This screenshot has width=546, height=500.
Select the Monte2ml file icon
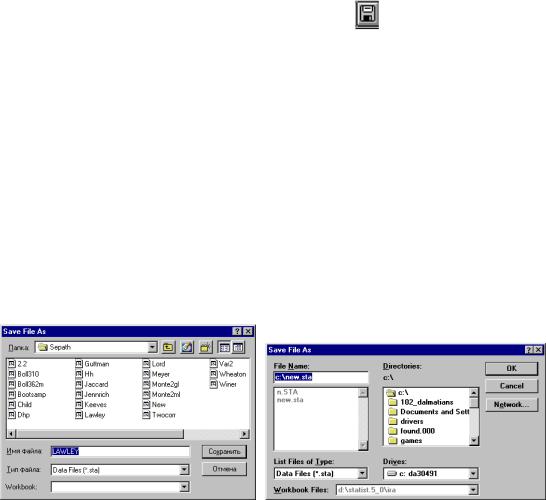pos(146,394)
